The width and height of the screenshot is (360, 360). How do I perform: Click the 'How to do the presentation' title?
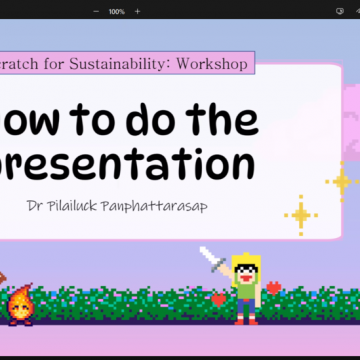click(x=128, y=142)
